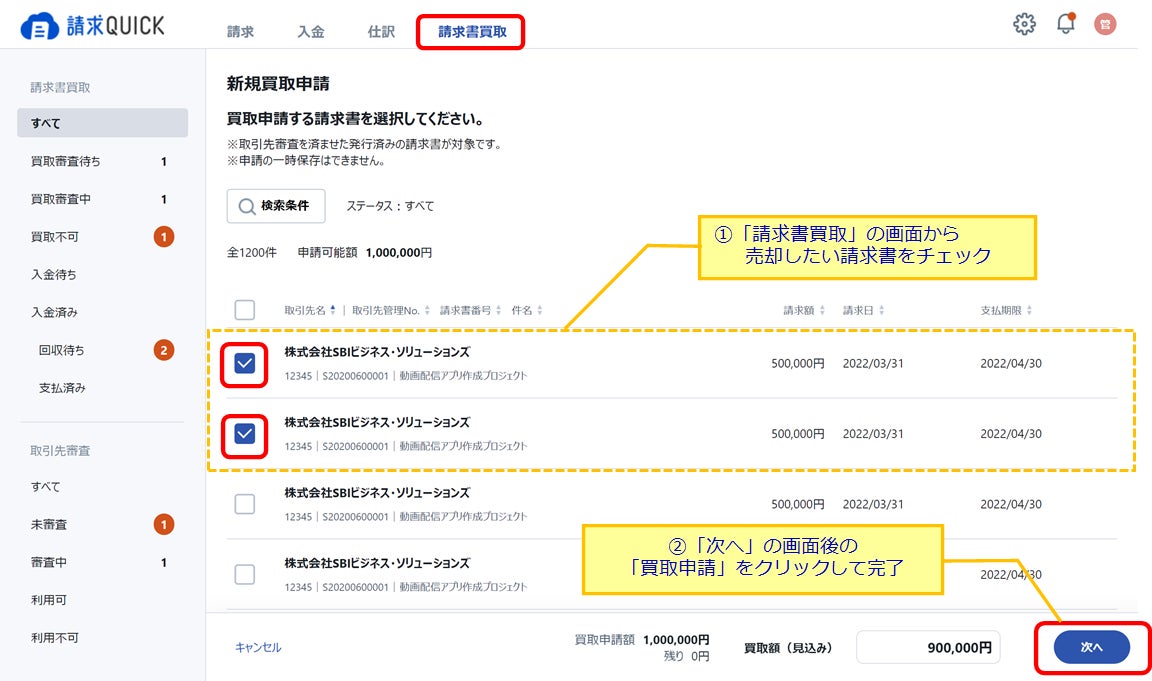This screenshot has width=1152, height=681.
Task: Open the user avatar menu
Action: pos(1105,24)
